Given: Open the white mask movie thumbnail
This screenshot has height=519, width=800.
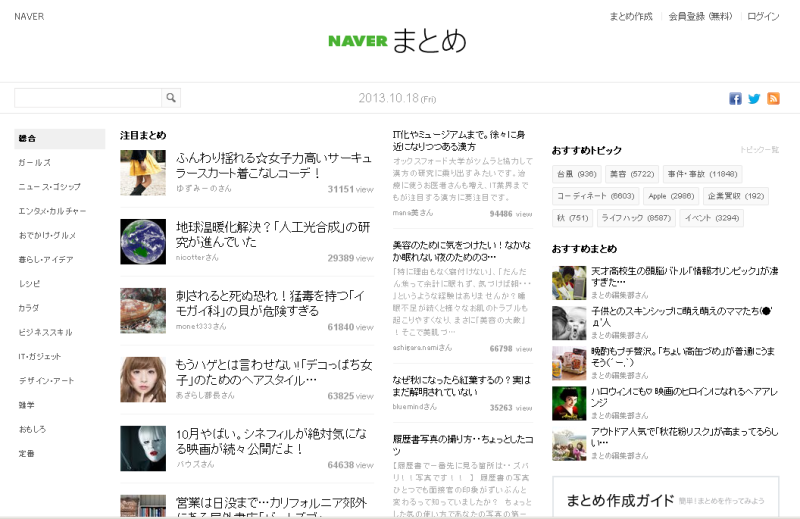Looking at the screenshot, I should pos(143,448).
